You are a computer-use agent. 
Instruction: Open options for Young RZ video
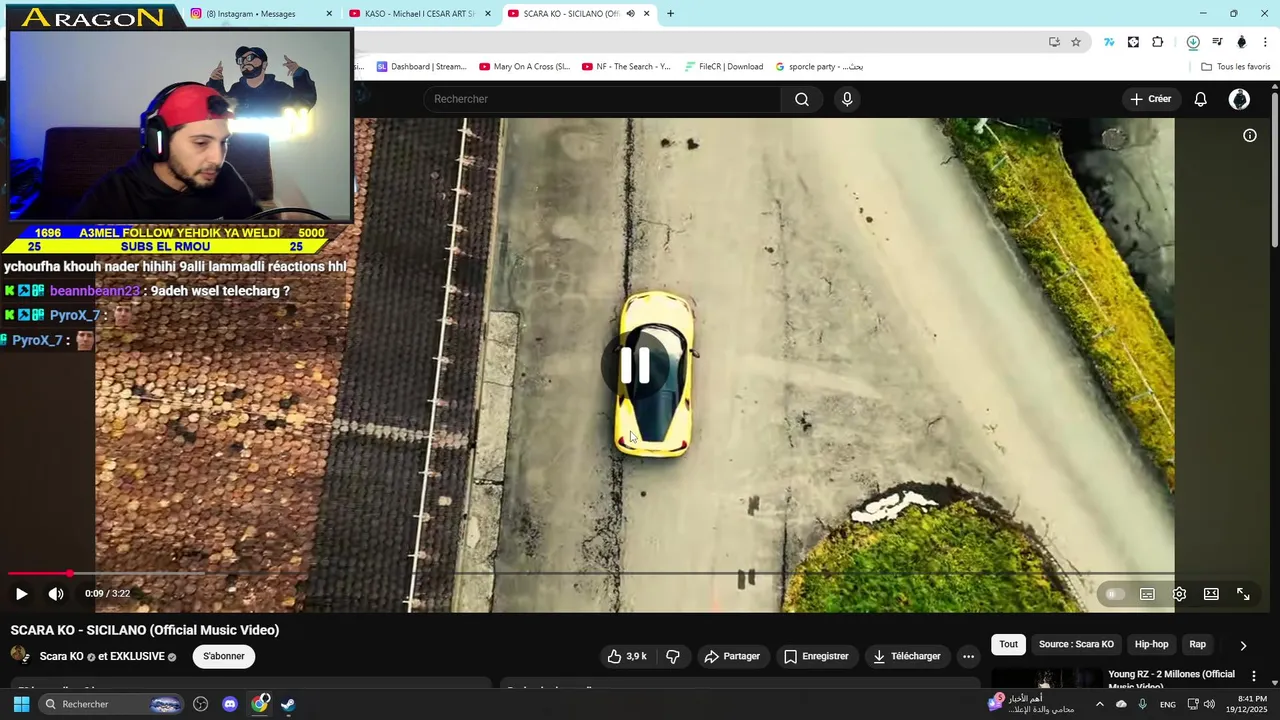tap(1254, 677)
